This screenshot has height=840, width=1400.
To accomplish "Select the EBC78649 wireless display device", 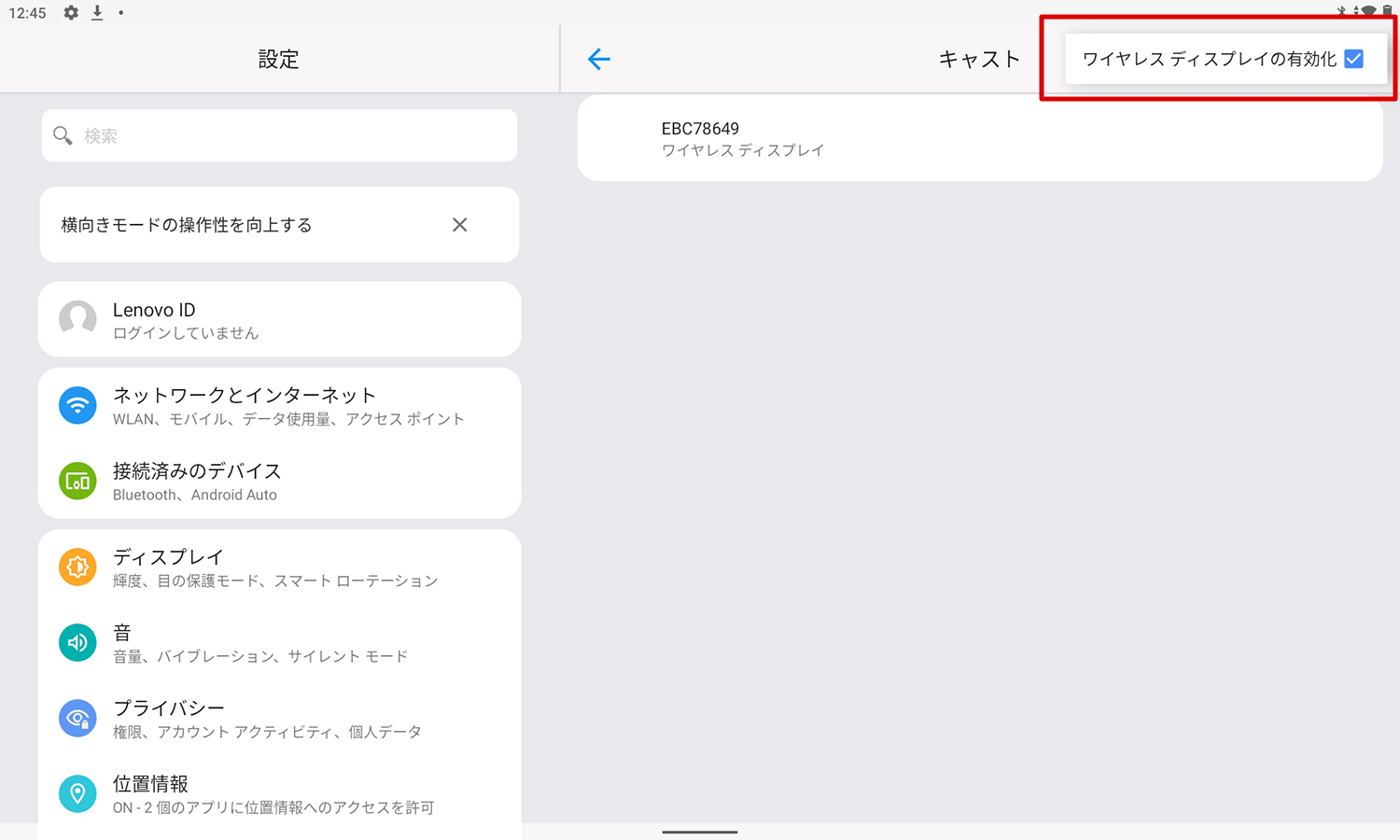I will tap(980, 138).
